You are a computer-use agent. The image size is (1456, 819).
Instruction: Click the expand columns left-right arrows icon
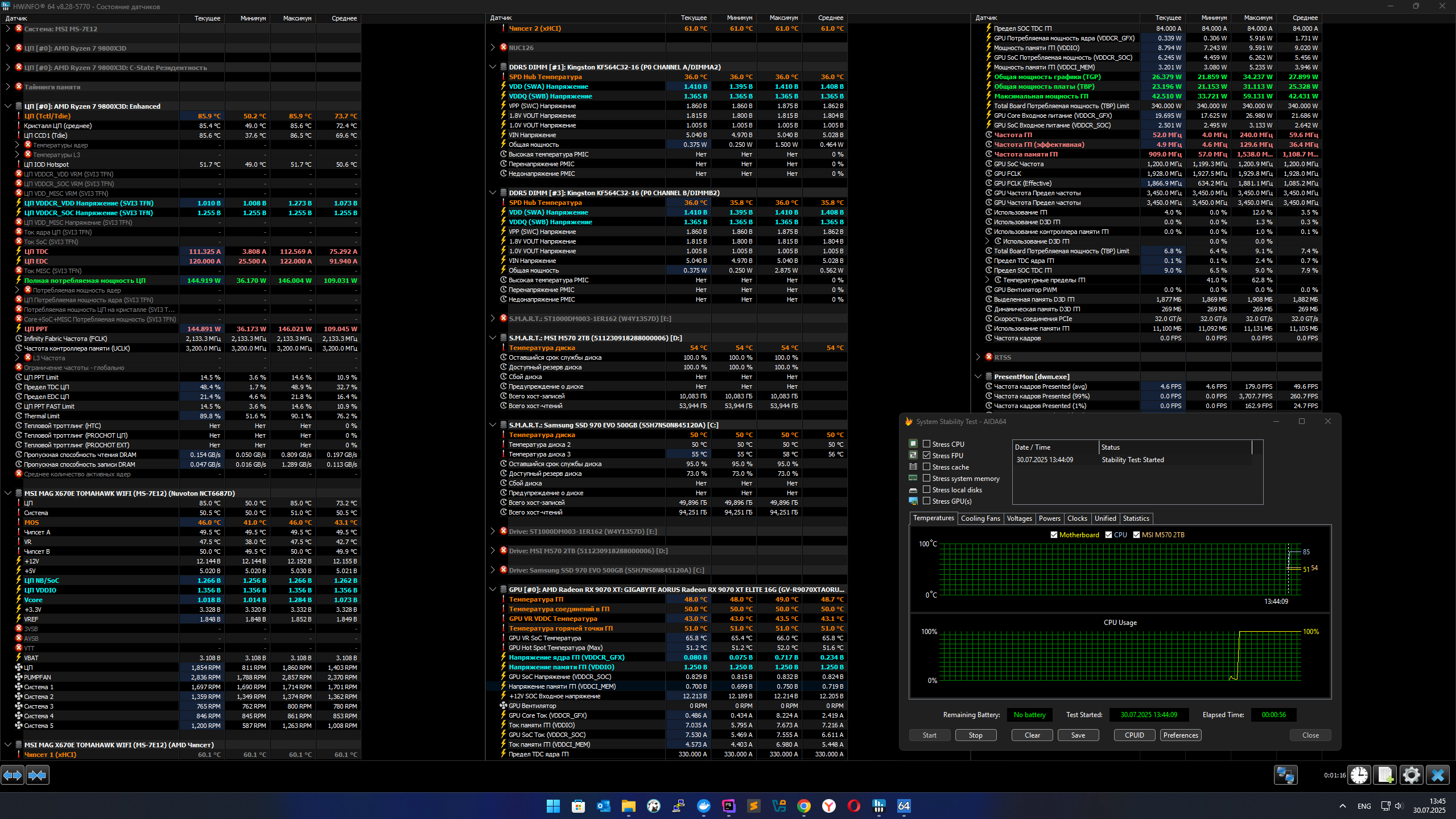(13, 775)
